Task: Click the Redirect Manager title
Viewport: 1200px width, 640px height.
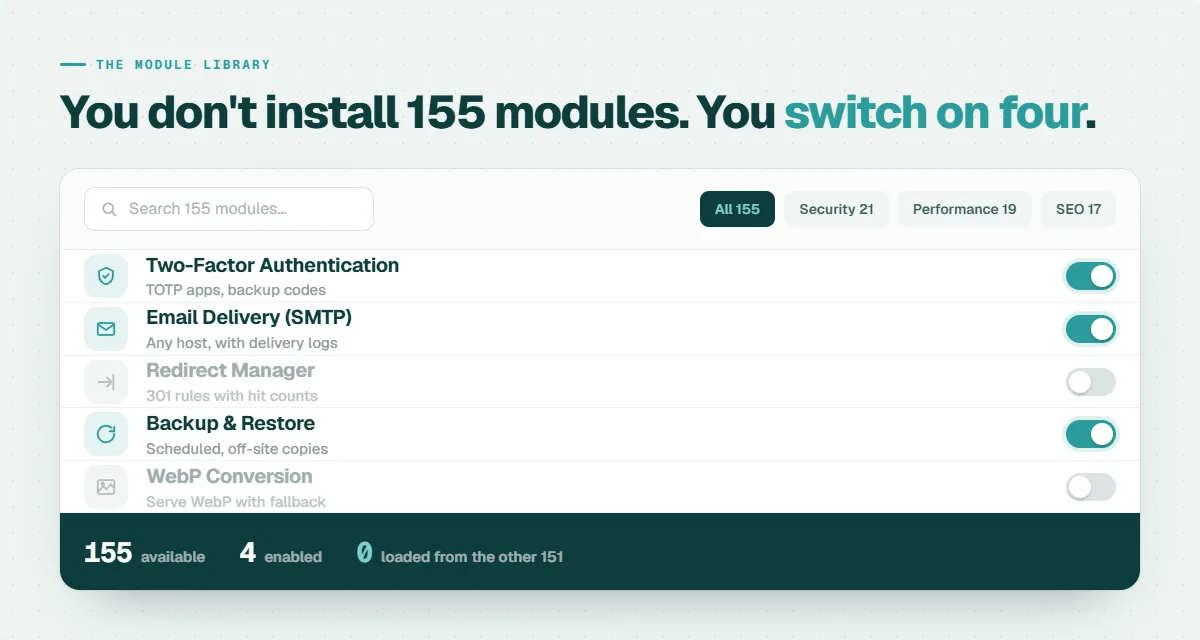Action: pos(230,370)
